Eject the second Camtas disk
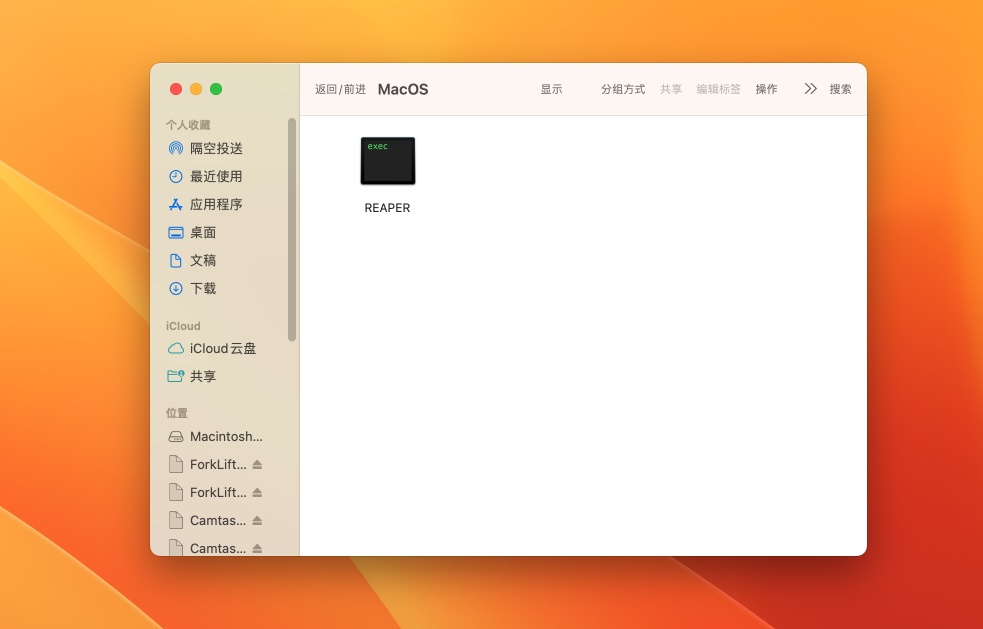Viewport: 983px width, 629px height. (x=258, y=548)
